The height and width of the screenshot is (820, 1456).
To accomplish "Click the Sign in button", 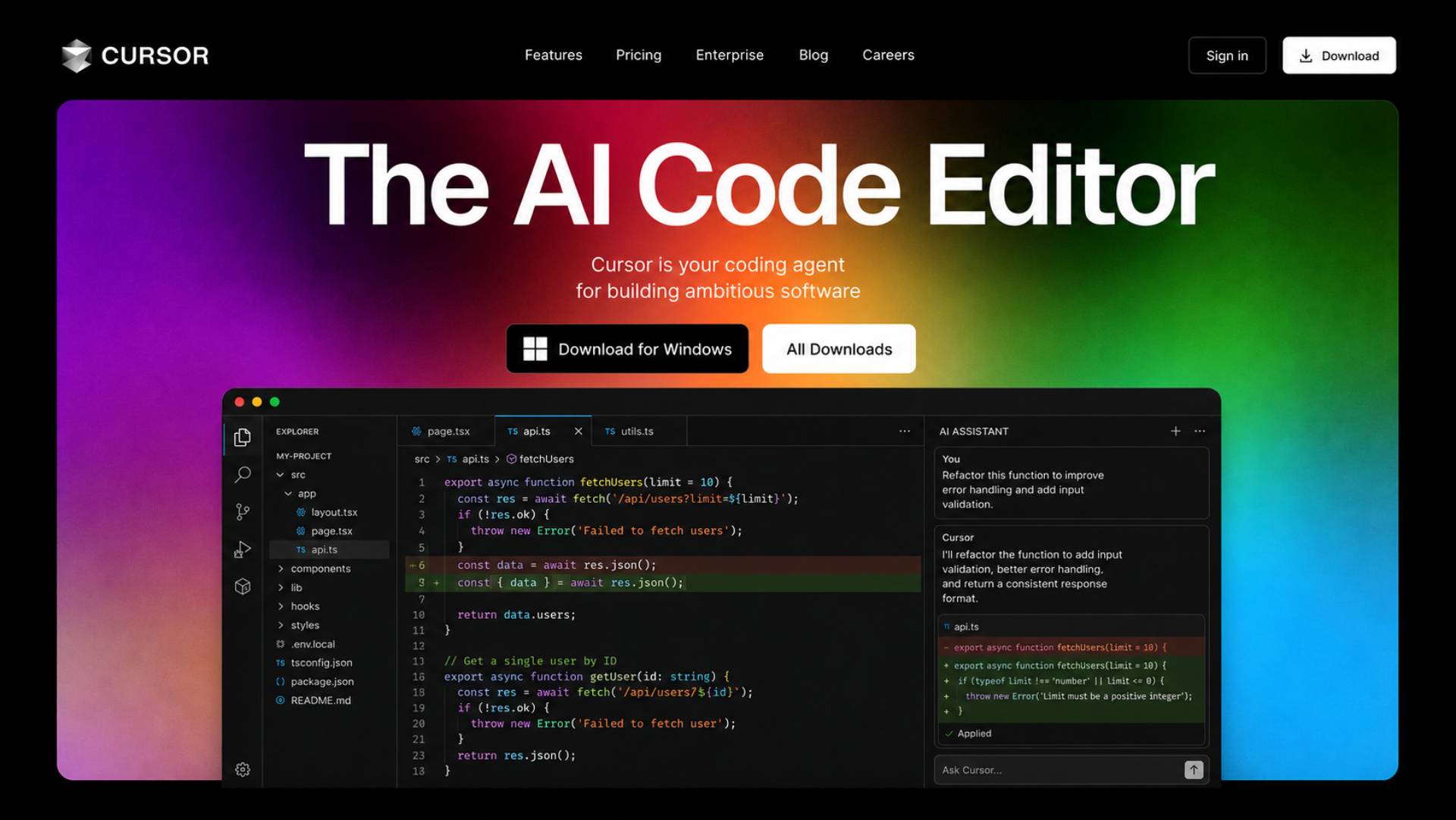I will pyautogui.click(x=1227, y=55).
